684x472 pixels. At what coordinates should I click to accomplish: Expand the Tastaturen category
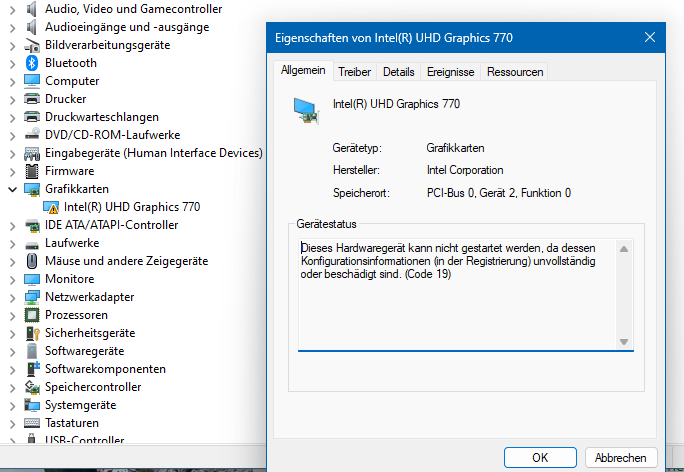click(x=13, y=424)
